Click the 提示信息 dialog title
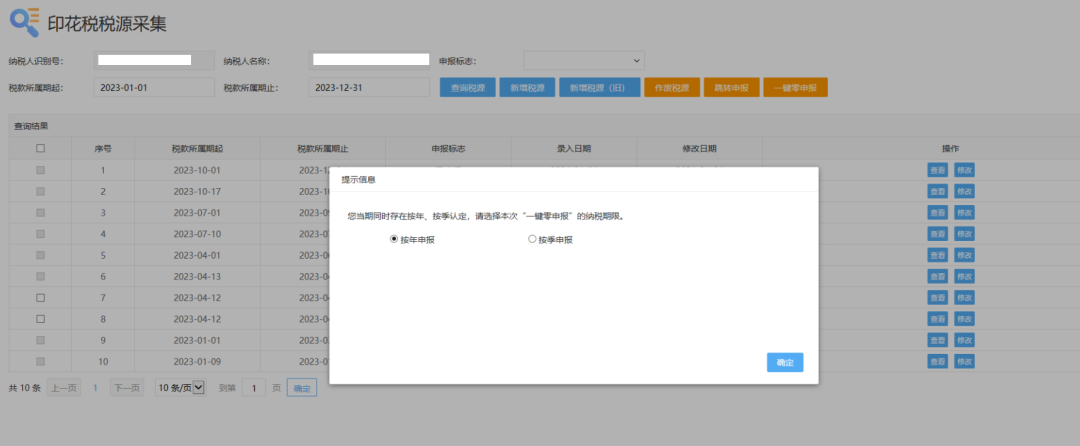Screen dimensions: 1080x446 pyautogui.click(x=359, y=179)
